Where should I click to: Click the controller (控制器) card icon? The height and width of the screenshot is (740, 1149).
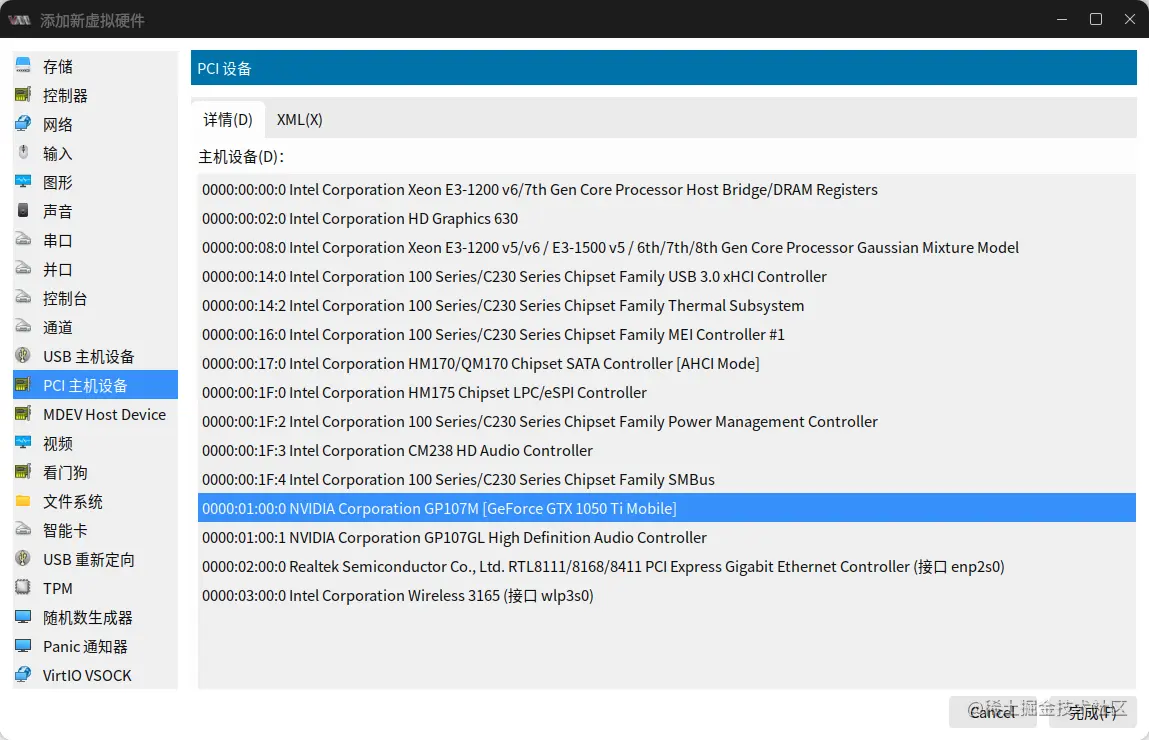pyautogui.click(x=23, y=95)
